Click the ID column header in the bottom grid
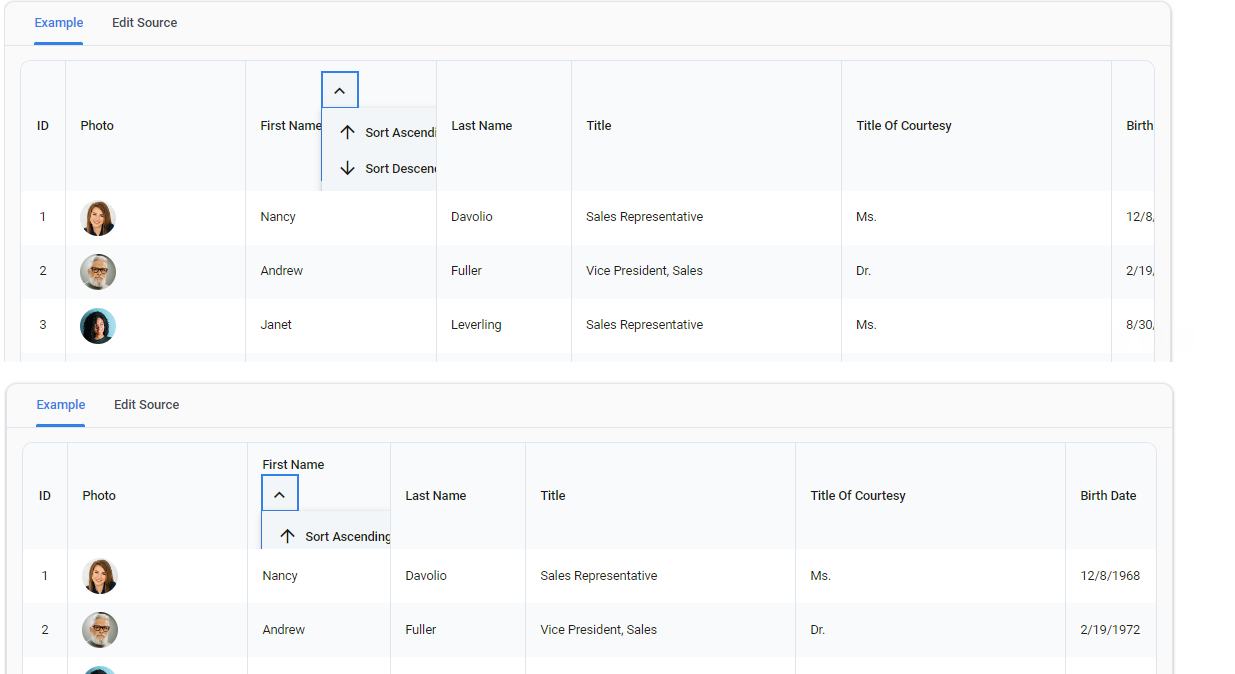 (45, 495)
